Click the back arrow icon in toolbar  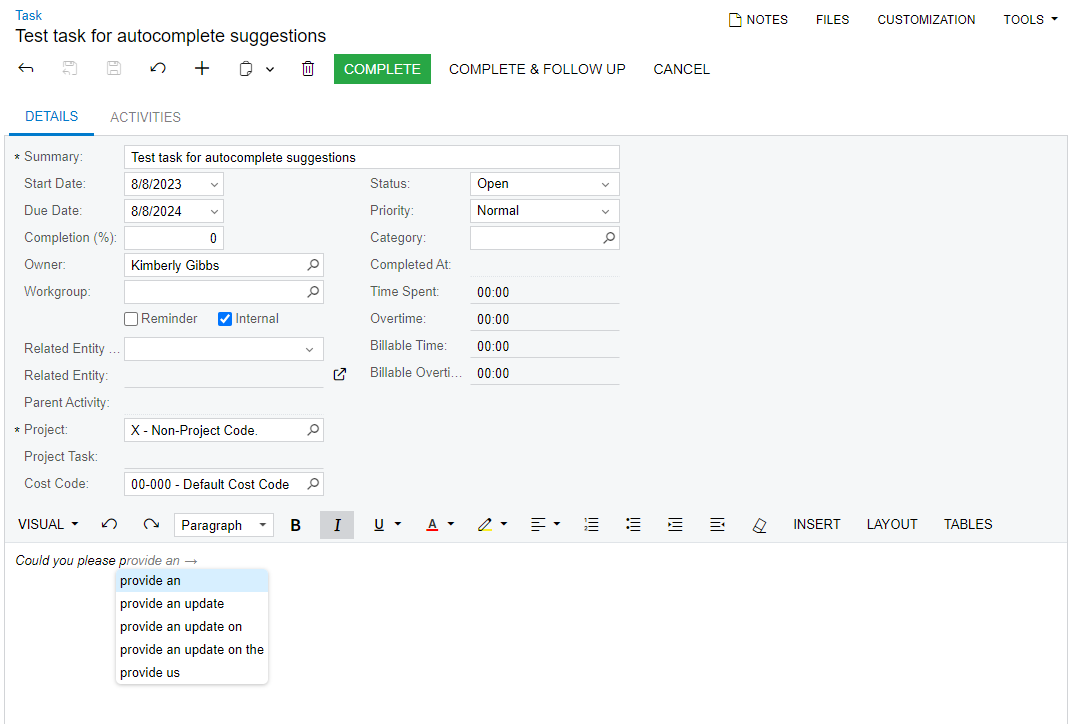26,69
